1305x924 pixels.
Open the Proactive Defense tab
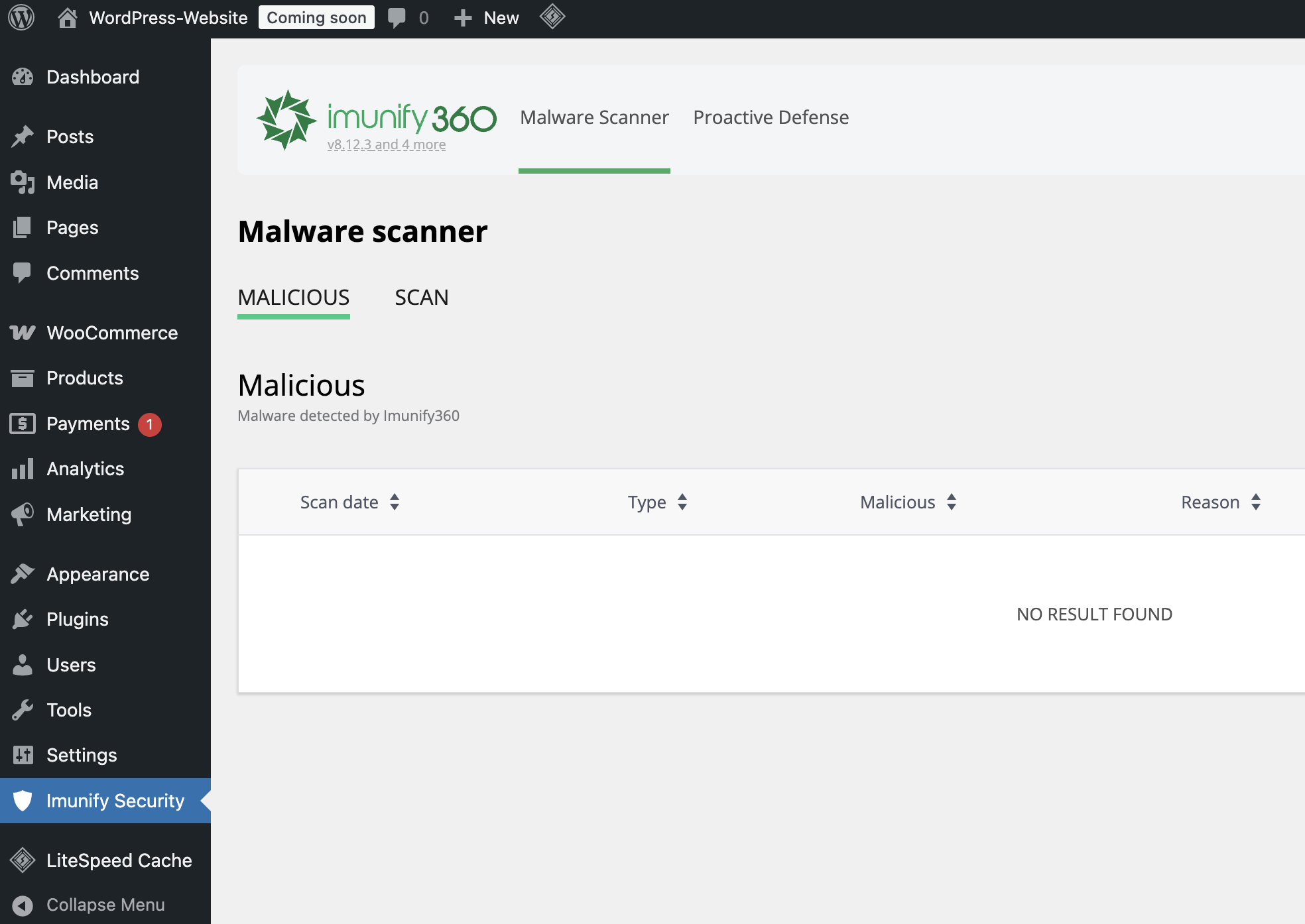[771, 117]
